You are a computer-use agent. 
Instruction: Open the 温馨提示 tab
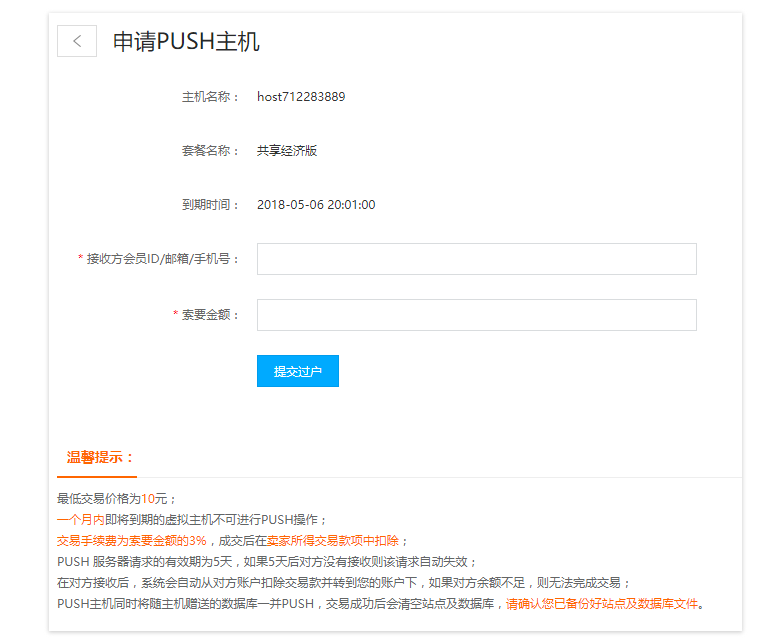(98, 458)
